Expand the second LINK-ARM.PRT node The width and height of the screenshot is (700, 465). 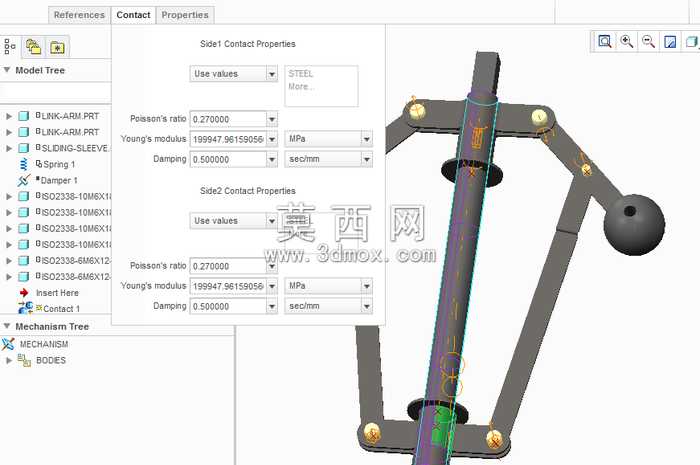(x=8, y=132)
